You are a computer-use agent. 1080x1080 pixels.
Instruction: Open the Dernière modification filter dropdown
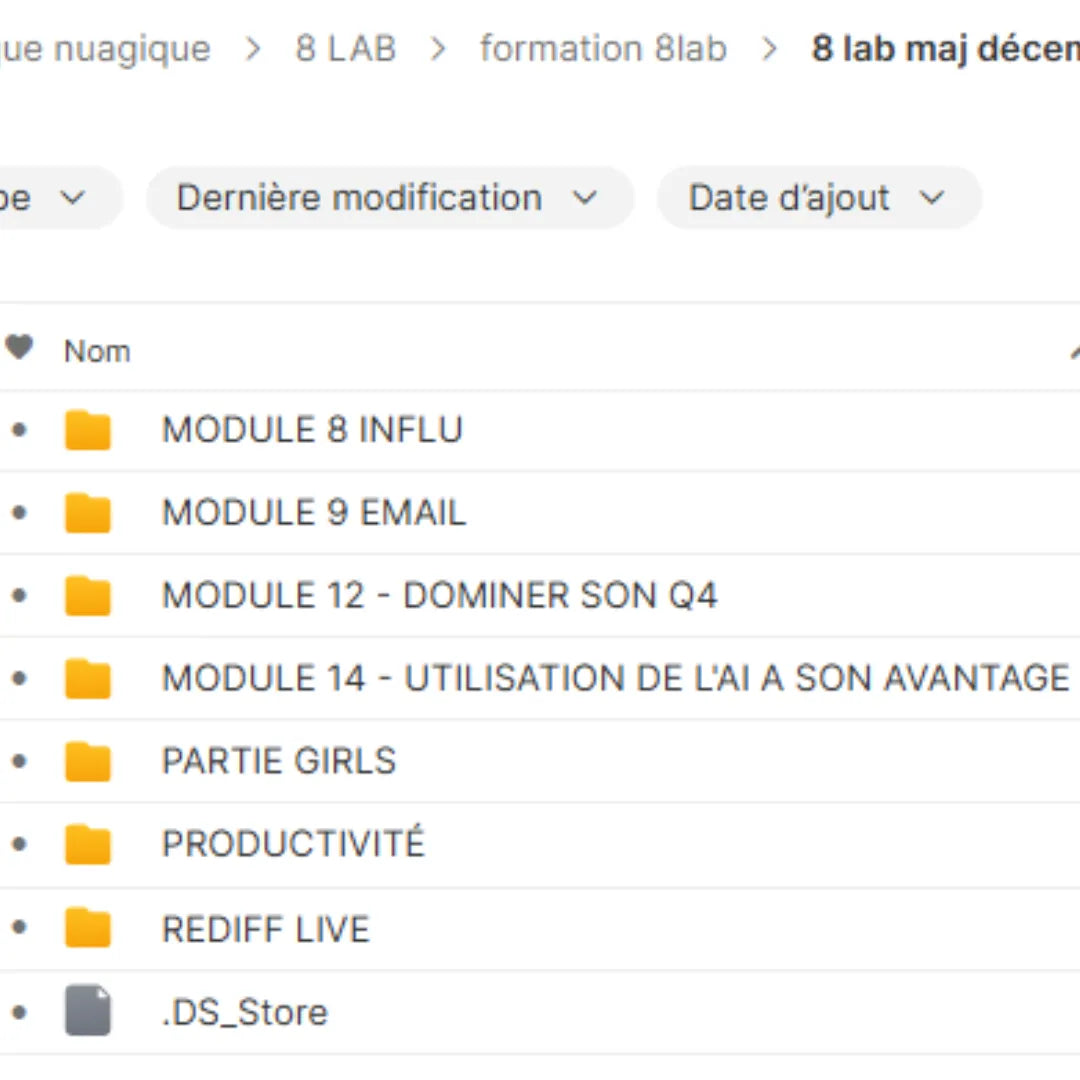click(x=389, y=198)
